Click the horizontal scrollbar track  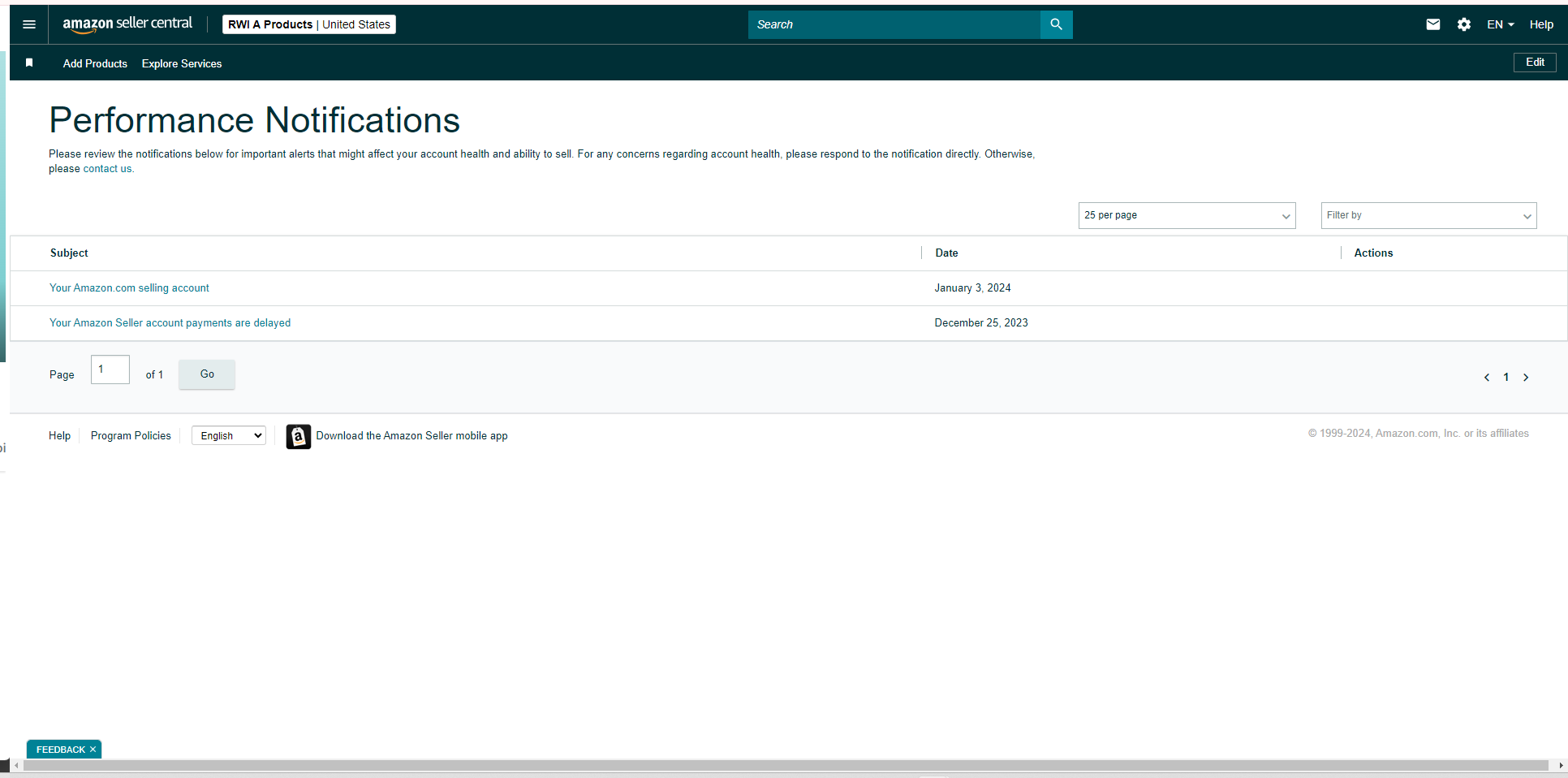[786, 765]
